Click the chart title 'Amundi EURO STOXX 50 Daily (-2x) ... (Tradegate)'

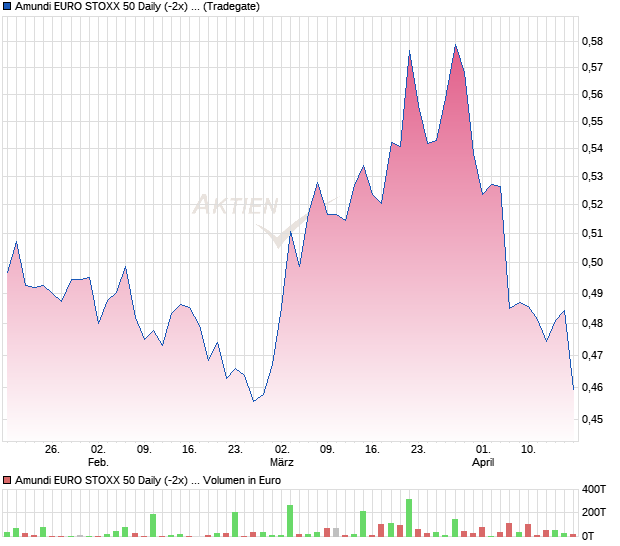137,7
